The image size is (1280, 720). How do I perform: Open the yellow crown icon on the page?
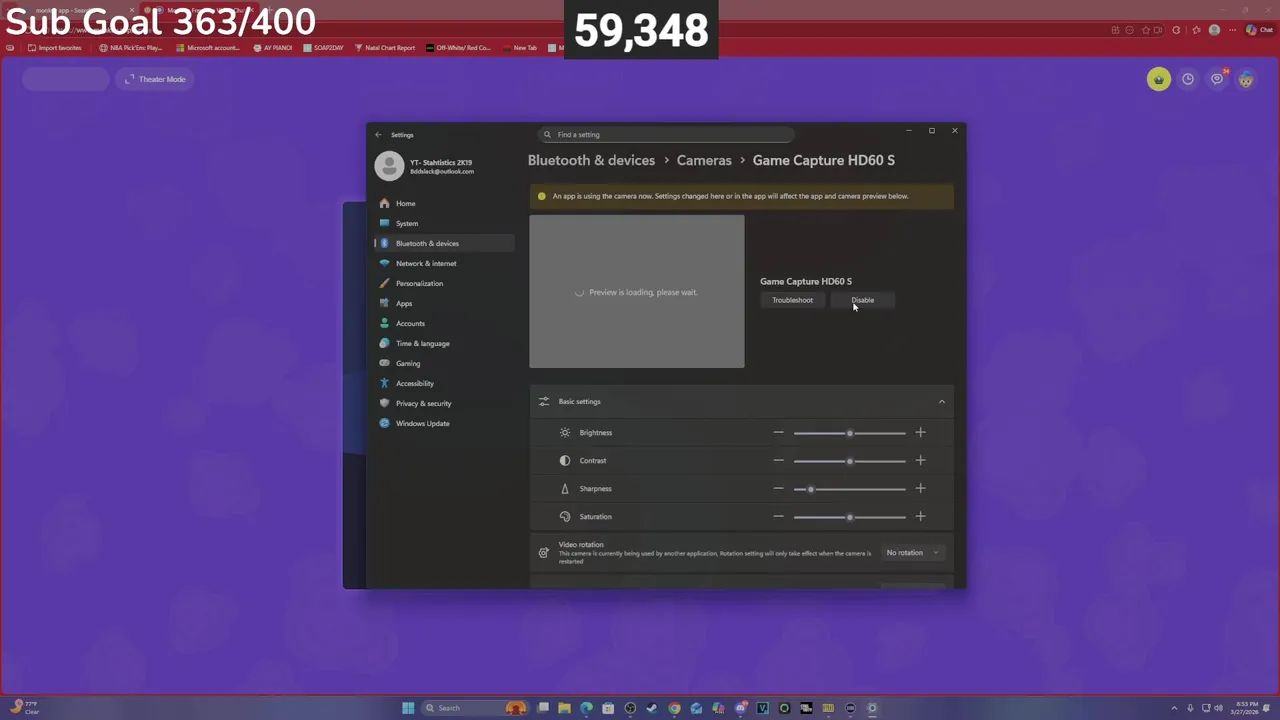pyautogui.click(x=1158, y=80)
